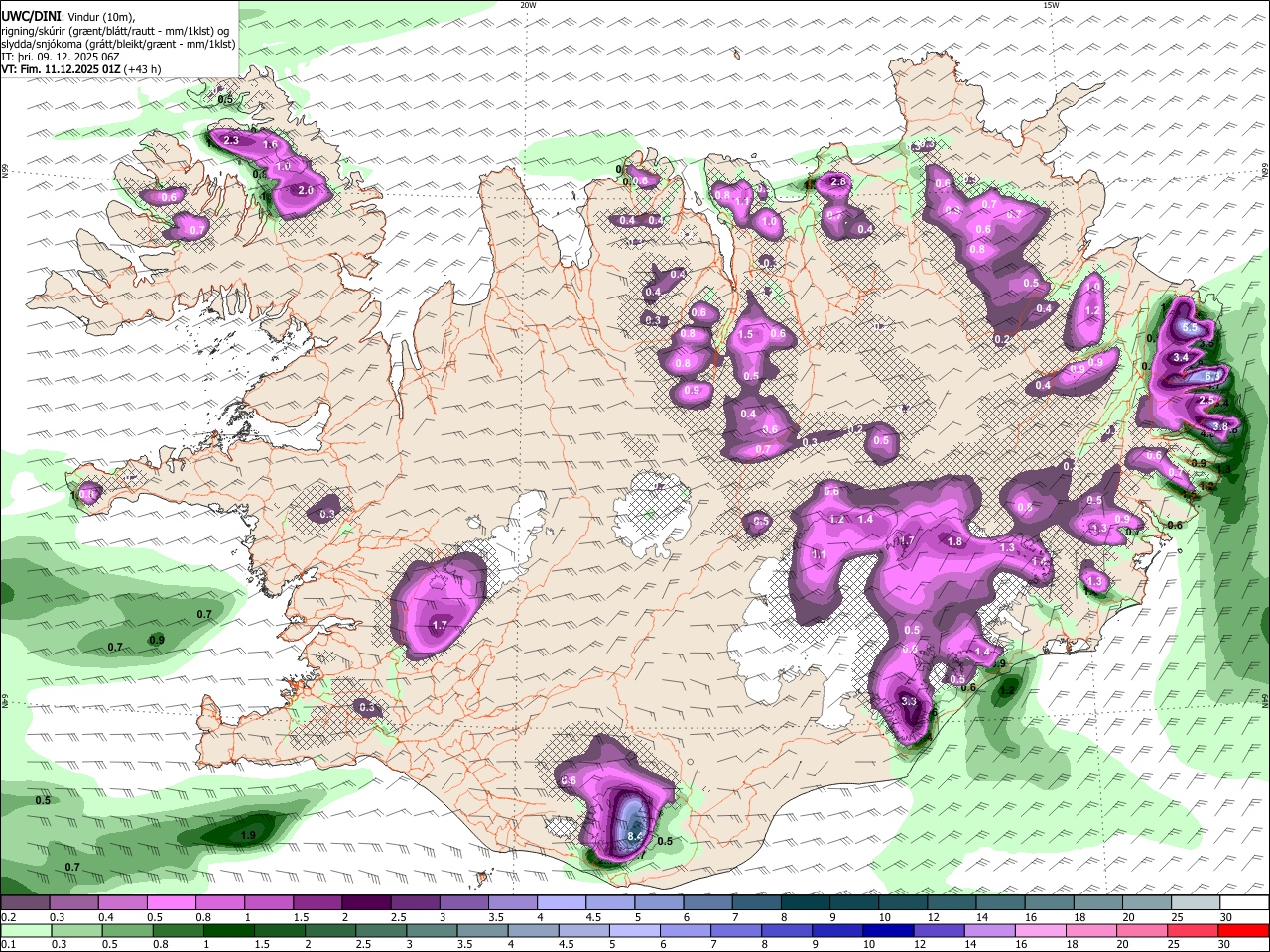Click the darkest green swatch labeled 1 in bottom row
Viewport: 1270px width, 952px height.
228,931
